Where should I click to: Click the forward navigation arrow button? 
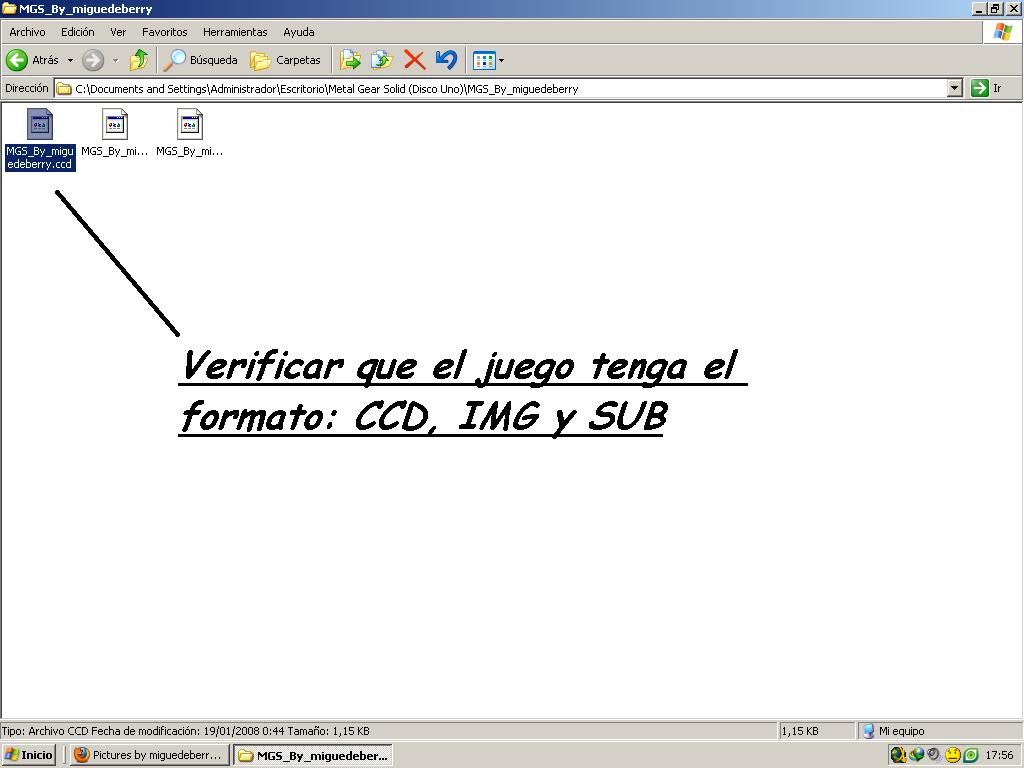(x=93, y=60)
